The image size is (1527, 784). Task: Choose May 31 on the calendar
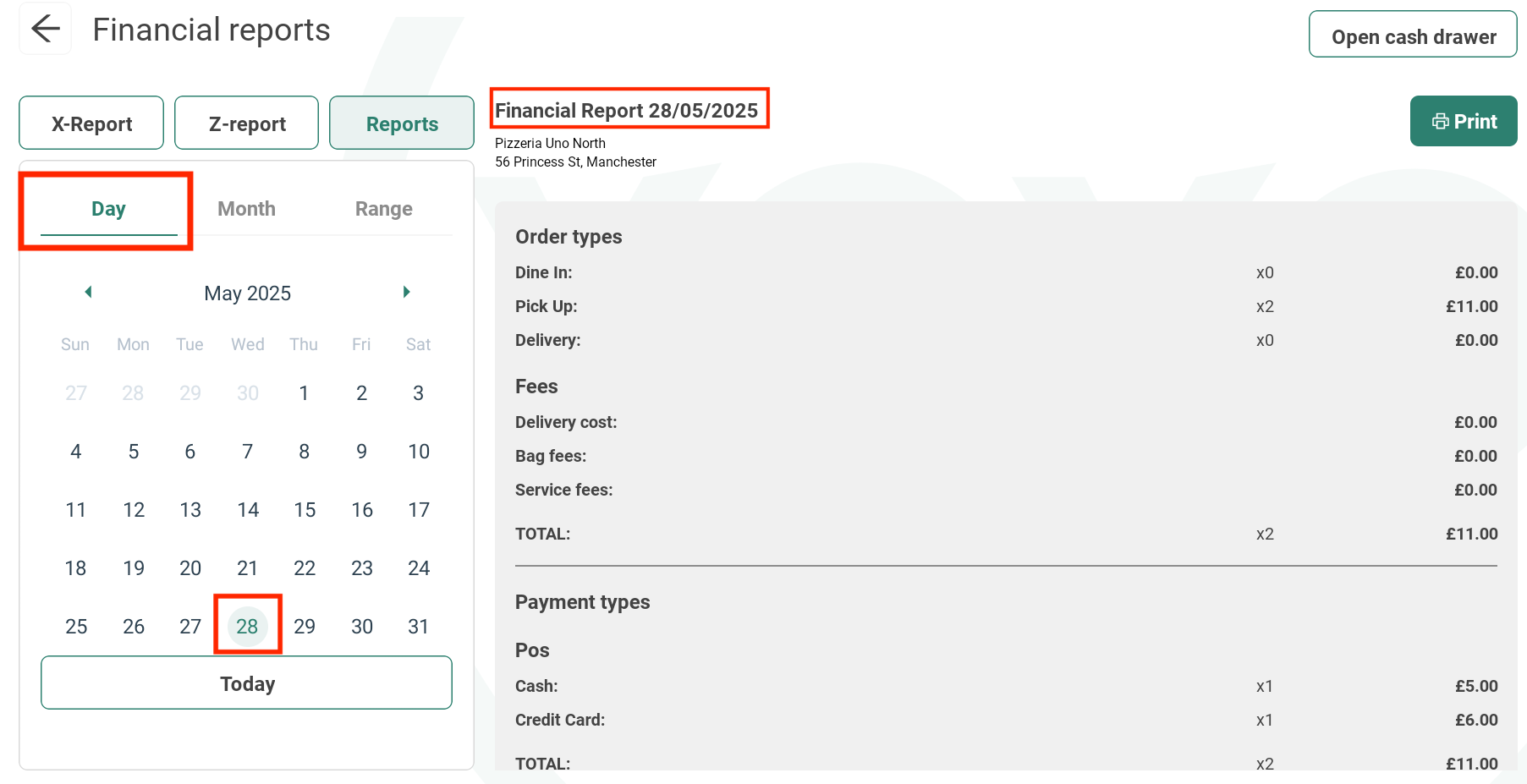pos(418,626)
